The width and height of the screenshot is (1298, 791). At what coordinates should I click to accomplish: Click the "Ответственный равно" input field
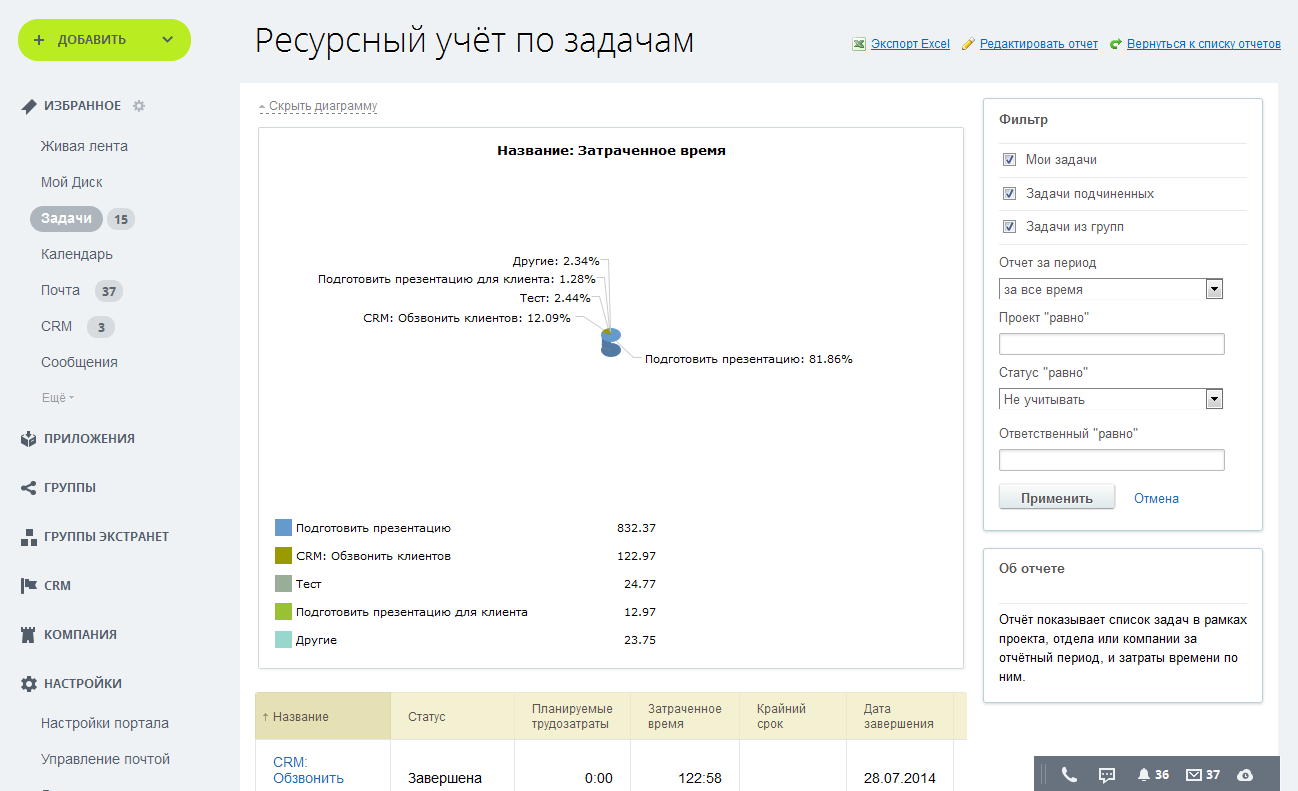pyautogui.click(x=1111, y=460)
